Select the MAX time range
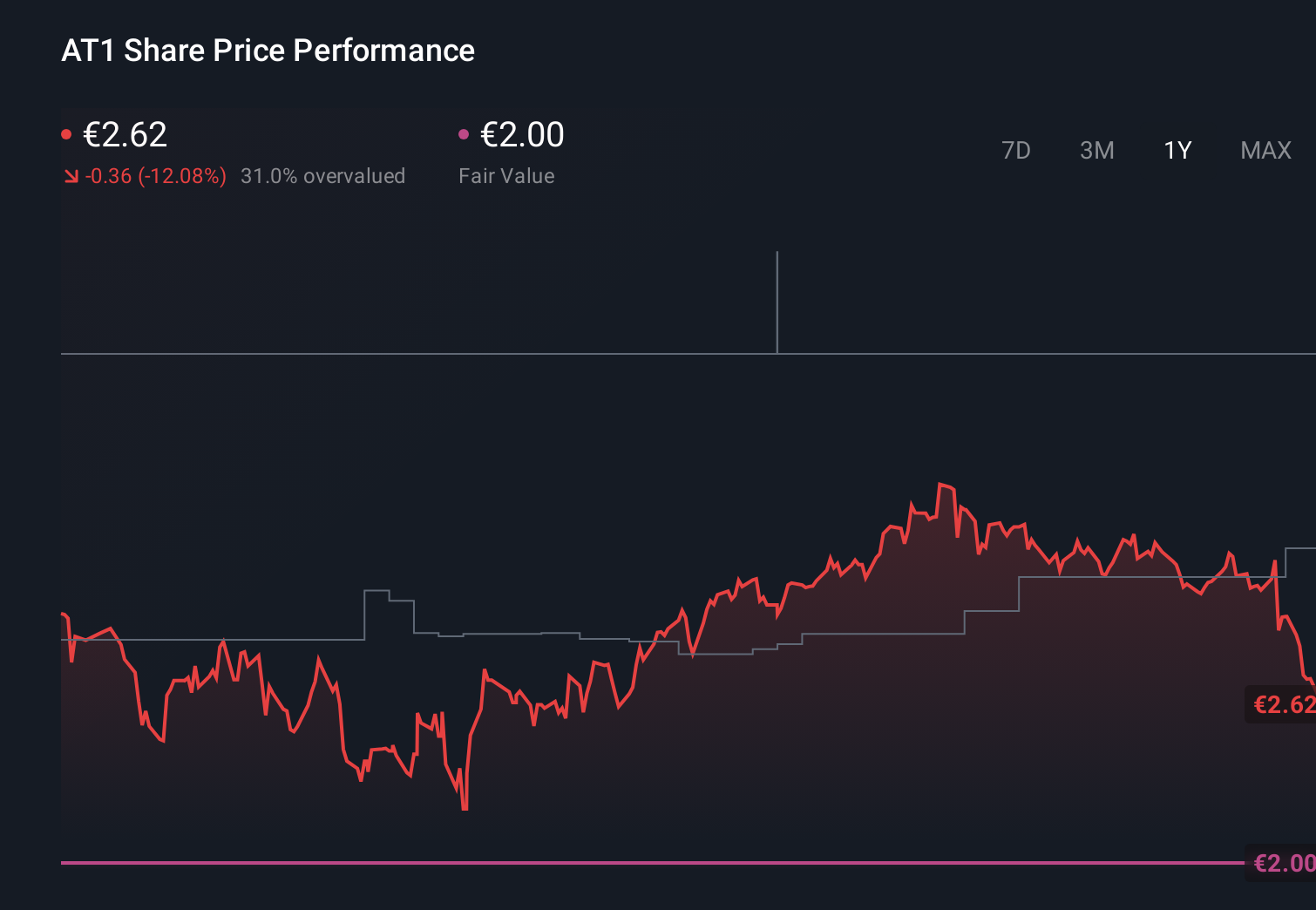This screenshot has width=1316, height=910. click(x=1265, y=150)
